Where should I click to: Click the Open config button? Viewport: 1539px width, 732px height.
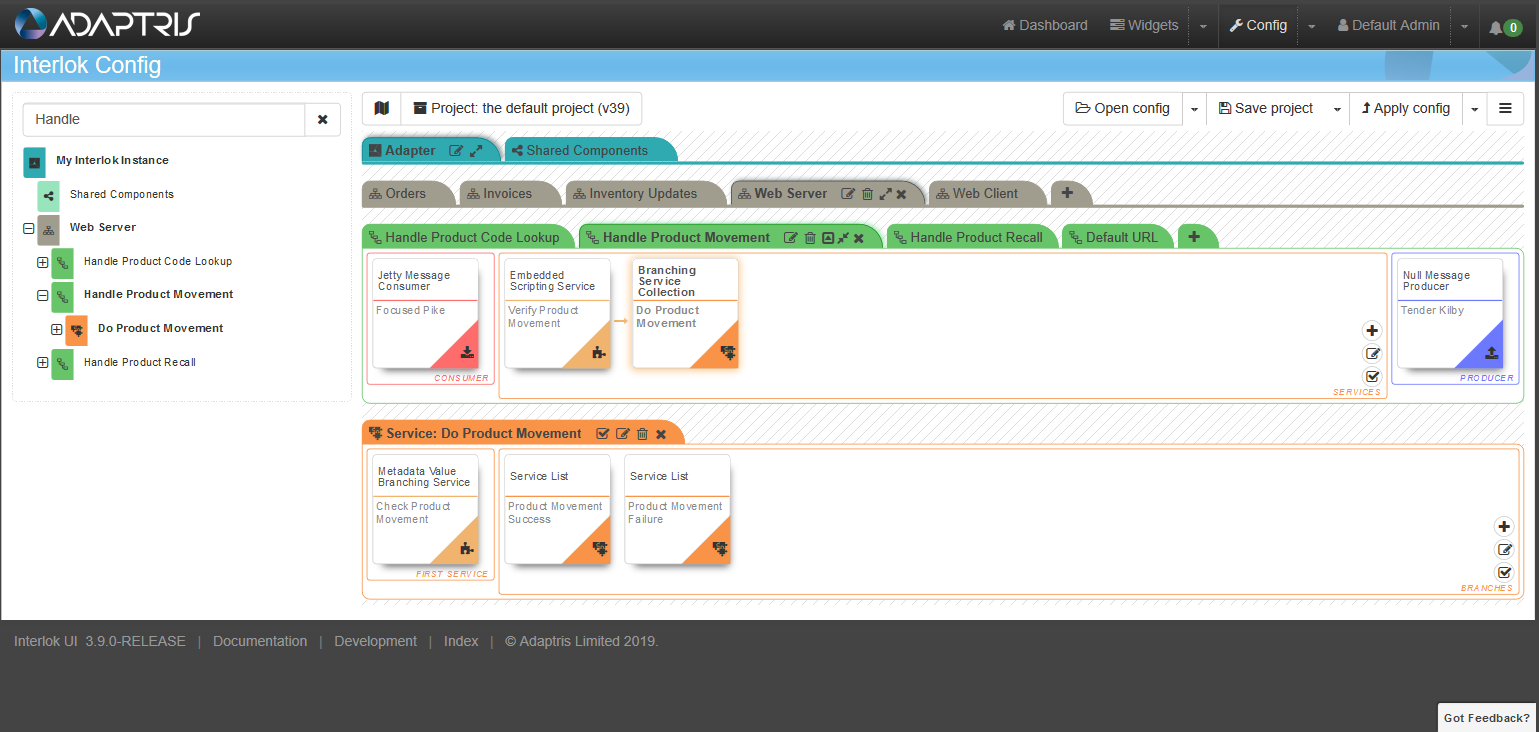pos(1123,108)
